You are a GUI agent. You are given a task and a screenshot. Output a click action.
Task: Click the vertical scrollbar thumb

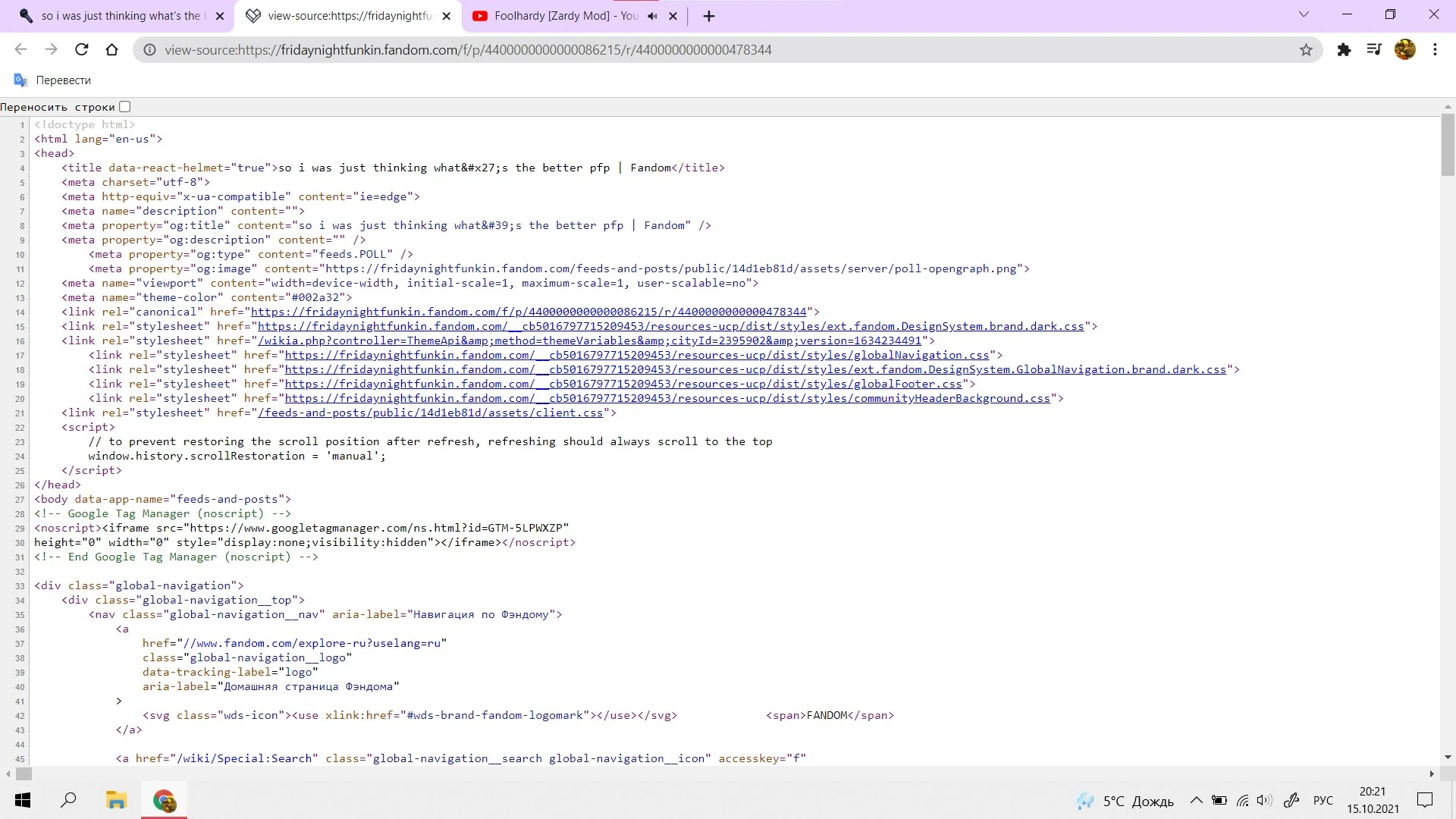(1448, 144)
